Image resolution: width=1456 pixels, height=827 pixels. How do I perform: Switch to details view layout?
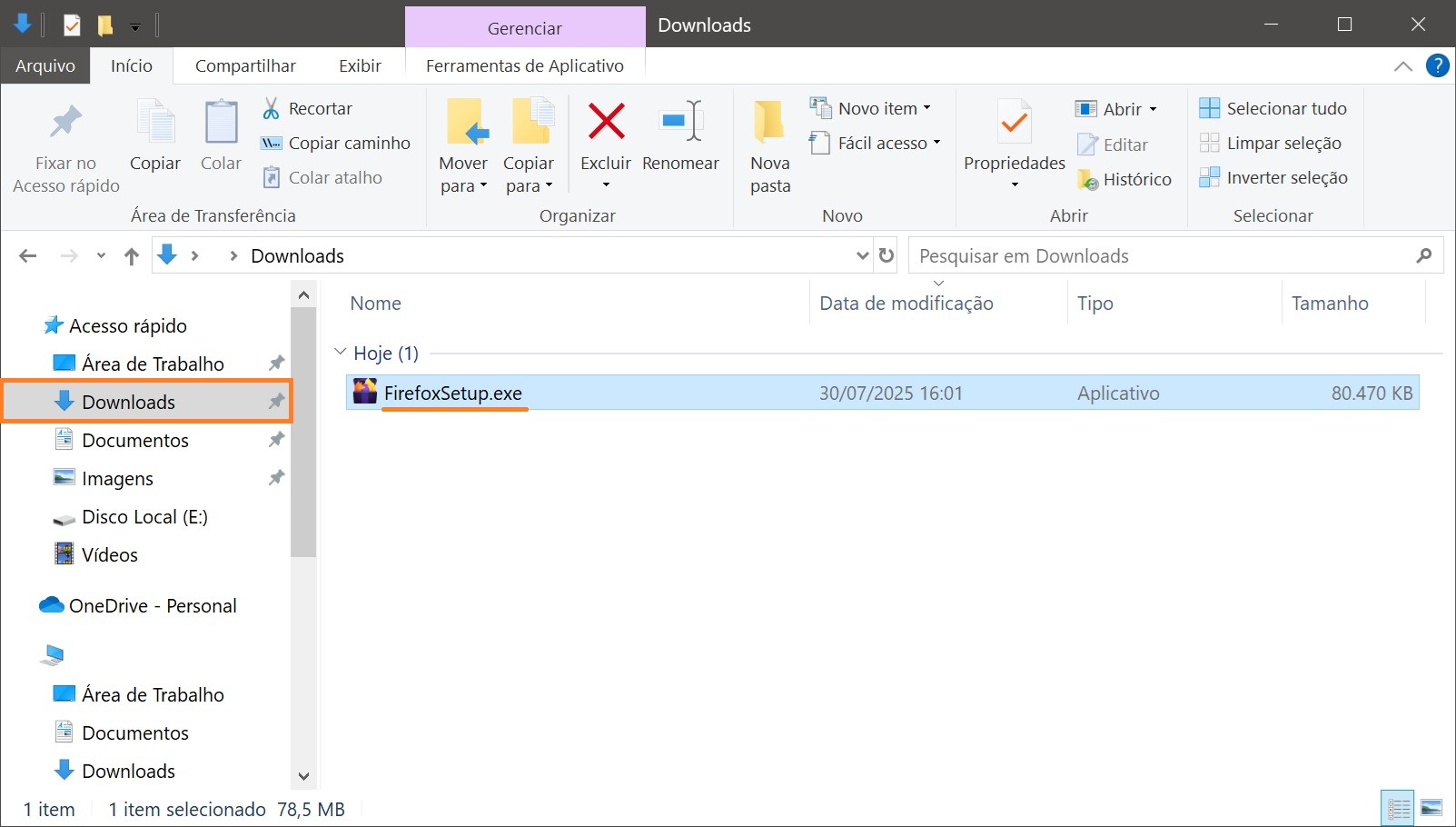click(x=1398, y=808)
